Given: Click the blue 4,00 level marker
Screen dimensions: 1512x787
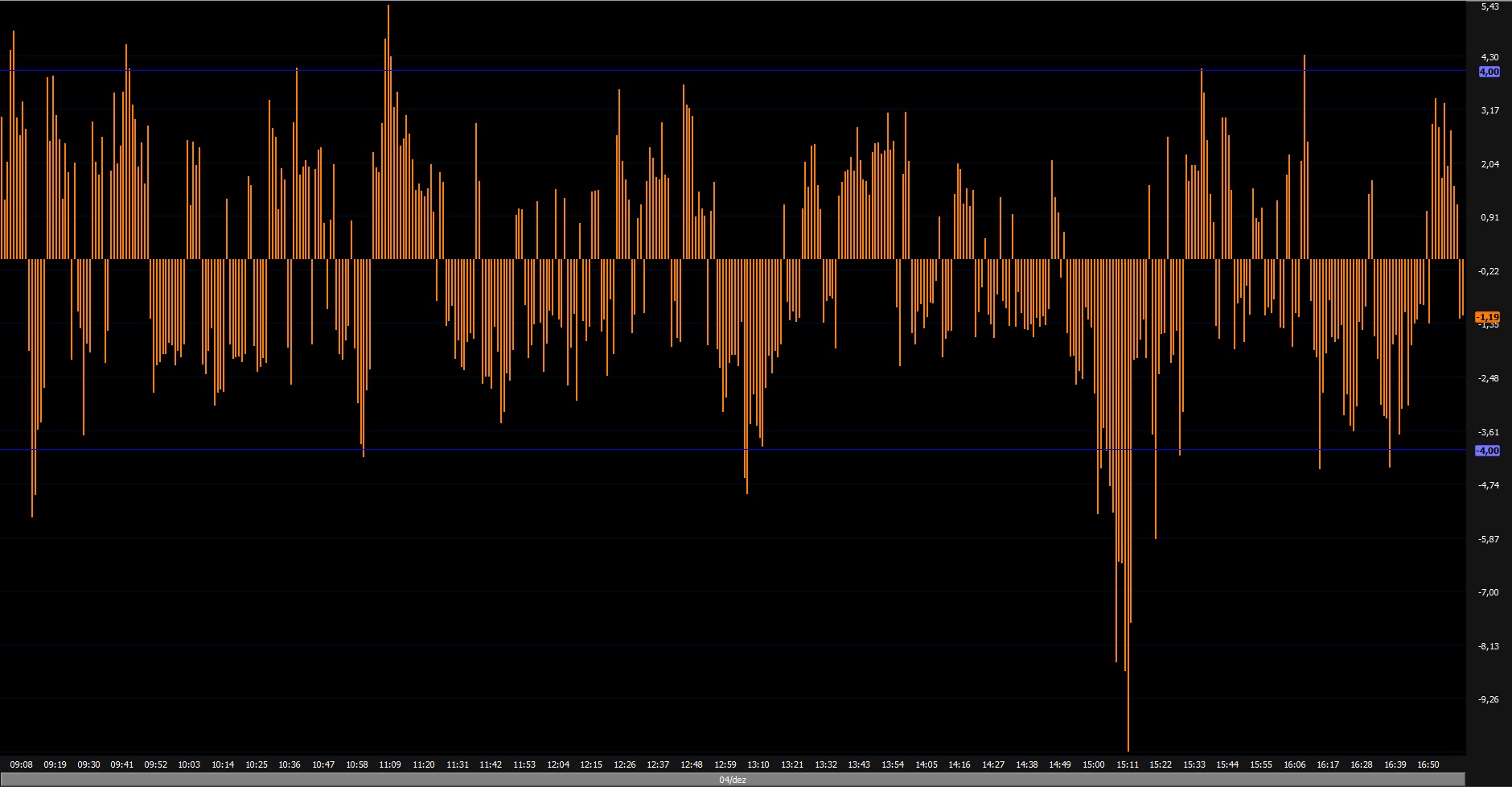Looking at the screenshot, I should (x=1489, y=72).
